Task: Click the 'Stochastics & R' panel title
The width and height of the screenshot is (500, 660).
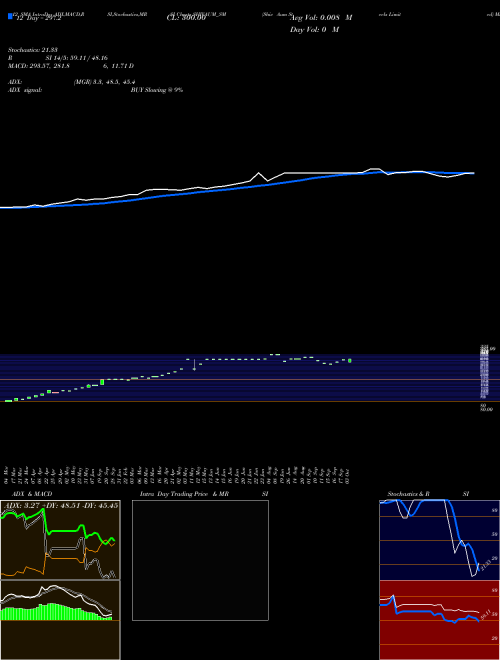Action: 408,494
